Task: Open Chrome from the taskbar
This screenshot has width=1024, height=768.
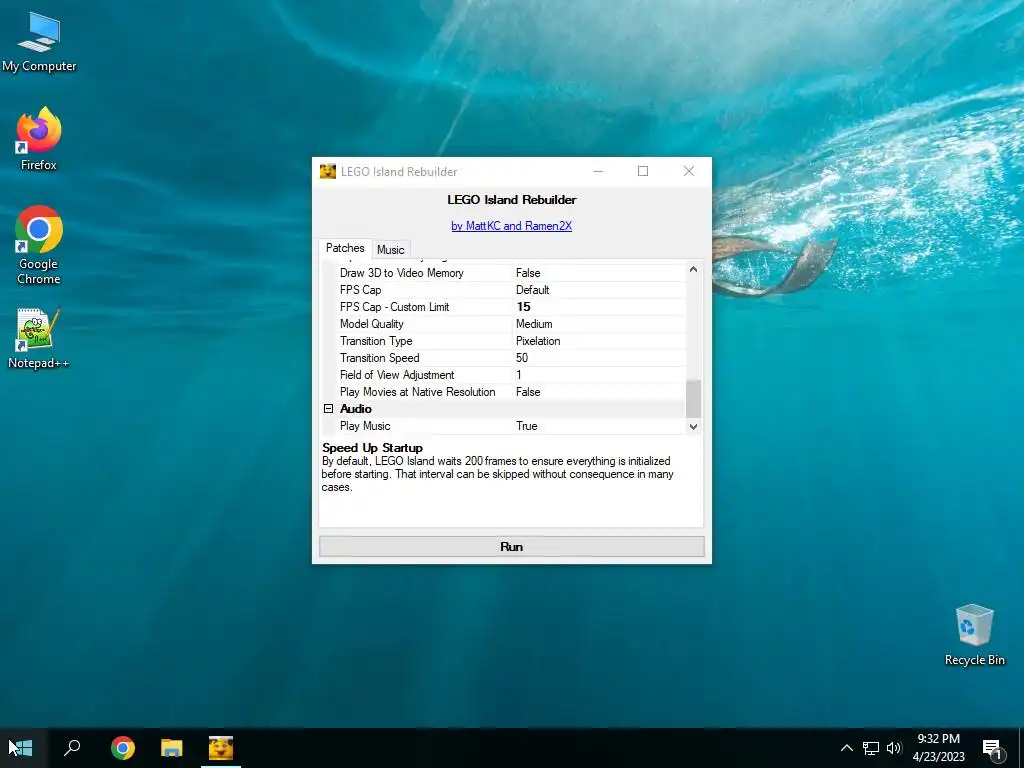Action: click(x=122, y=748)
